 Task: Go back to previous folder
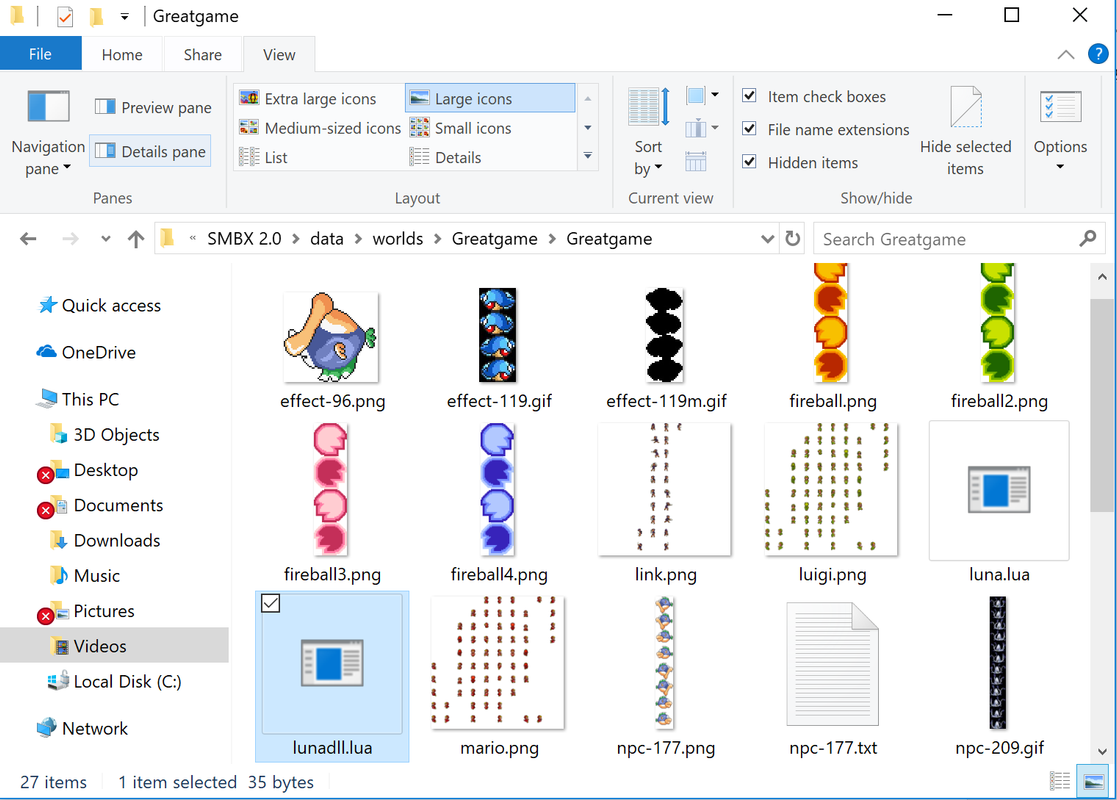[28, 239]
